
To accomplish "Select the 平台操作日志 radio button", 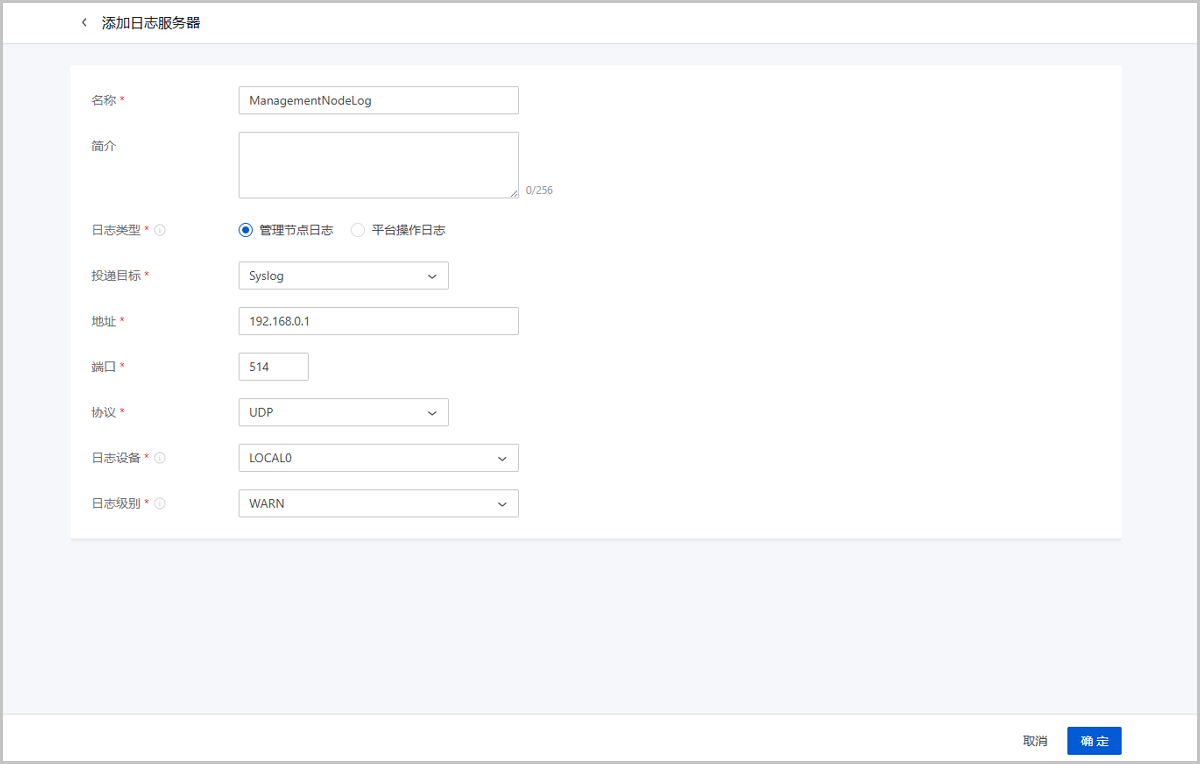I will coord(358,230).
